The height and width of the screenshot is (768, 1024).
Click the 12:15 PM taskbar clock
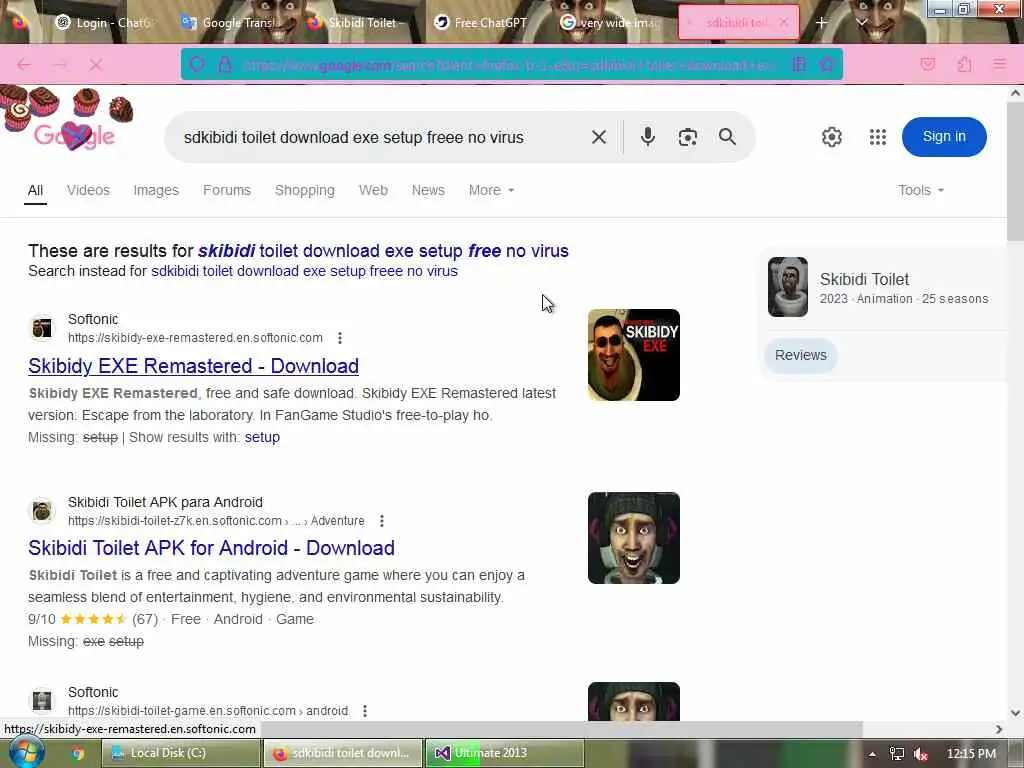point(971,754)
